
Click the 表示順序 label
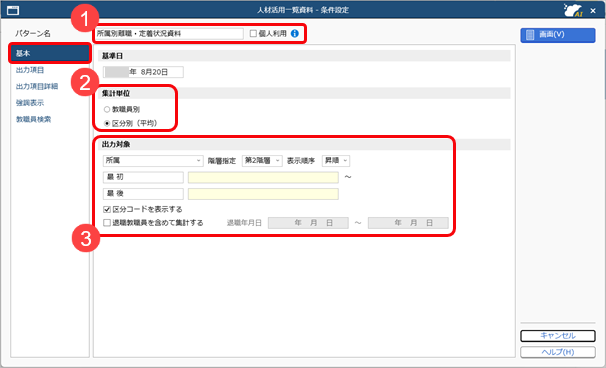pos(301,161)
